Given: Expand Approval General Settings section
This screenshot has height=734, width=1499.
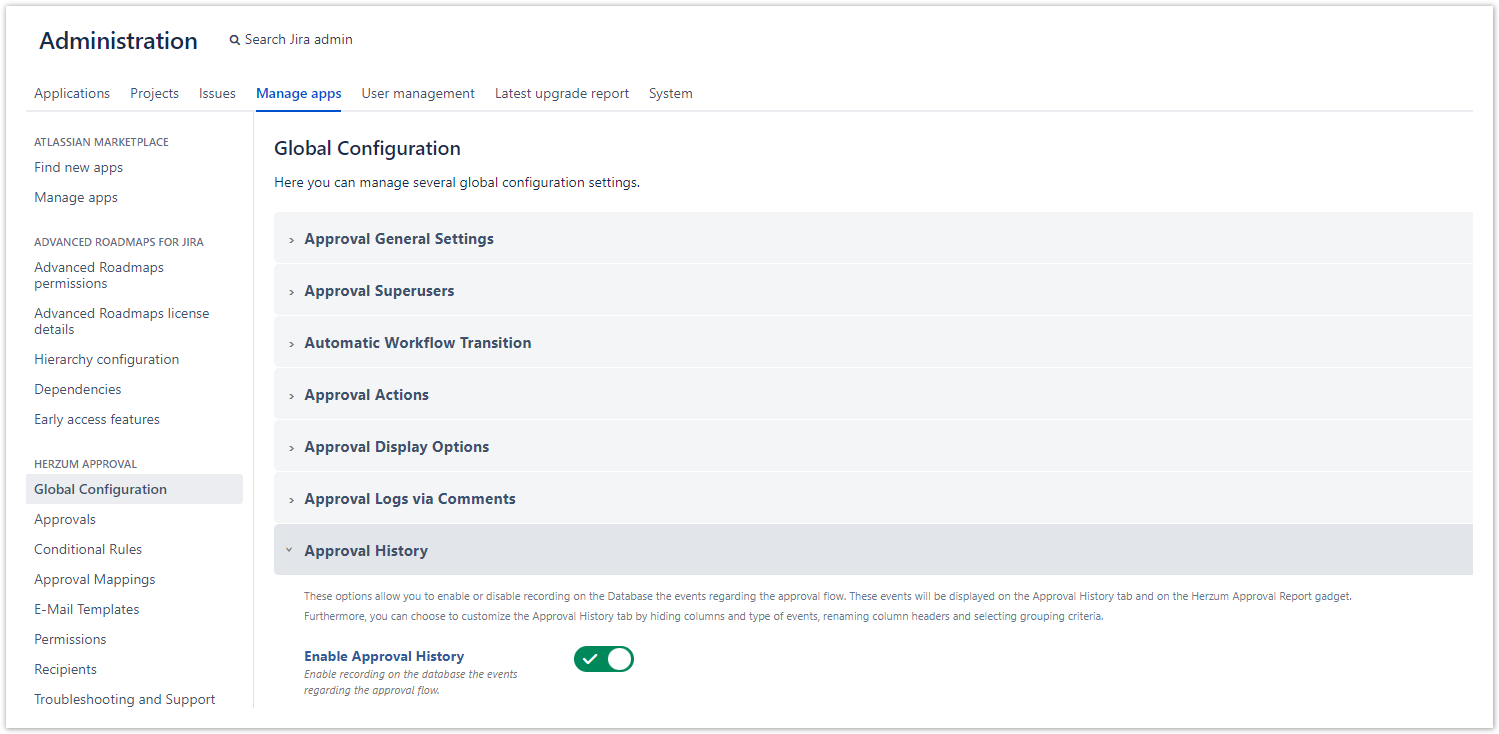Looking at the screenshot, I should (398, 239).
